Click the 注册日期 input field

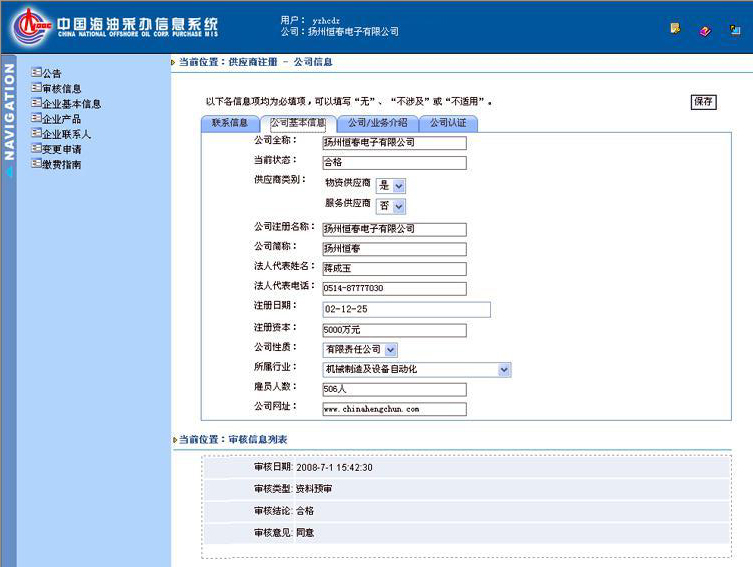406,310
